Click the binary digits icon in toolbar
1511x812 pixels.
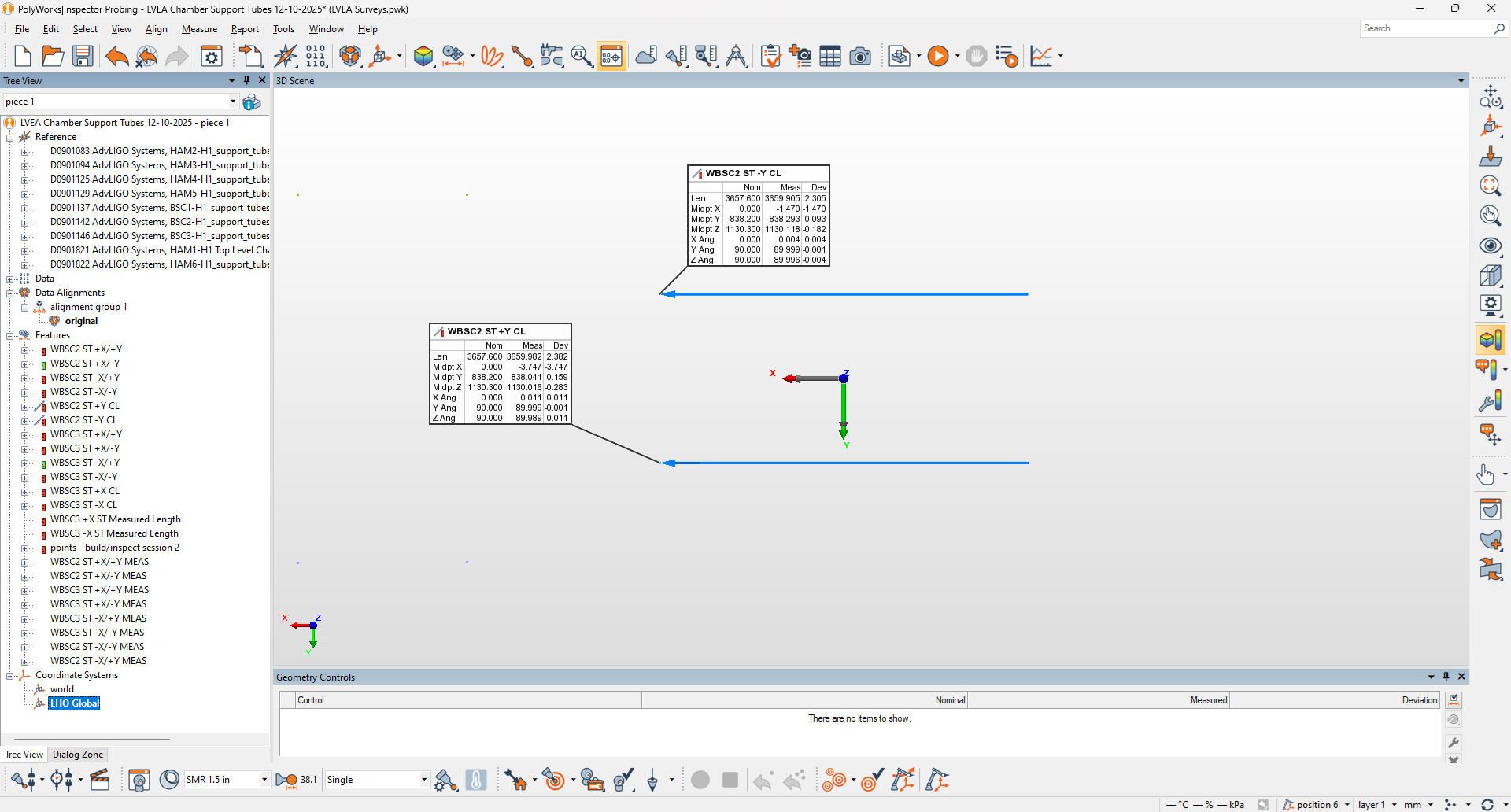point(316,56)
